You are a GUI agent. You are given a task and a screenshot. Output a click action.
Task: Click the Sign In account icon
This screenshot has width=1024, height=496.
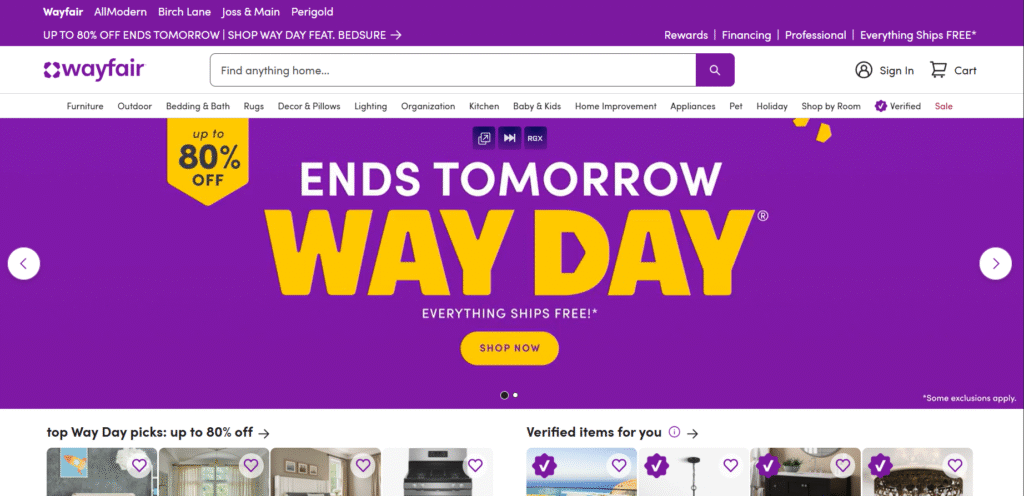pos(863,70)
